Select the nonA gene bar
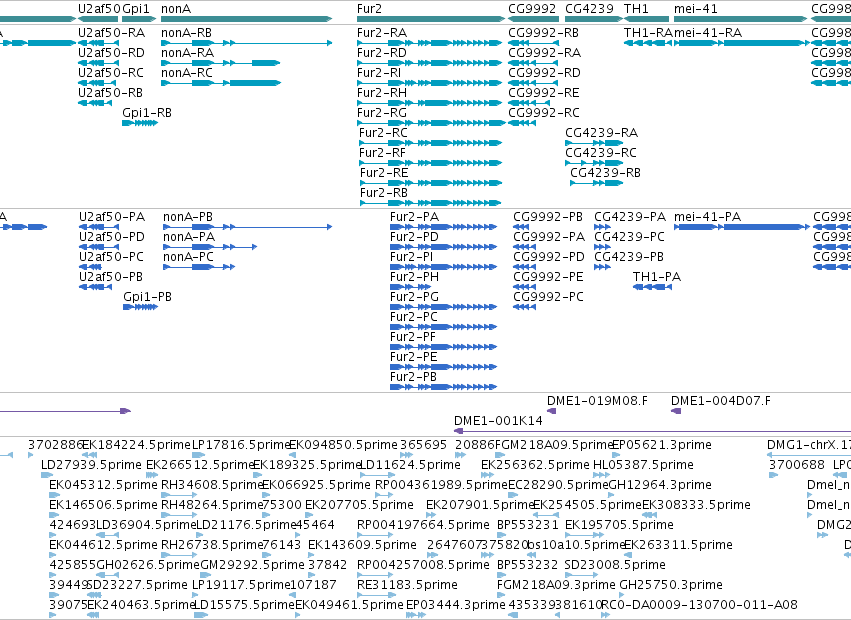Viewport: 851px width, 620px height. pos(246,19)
